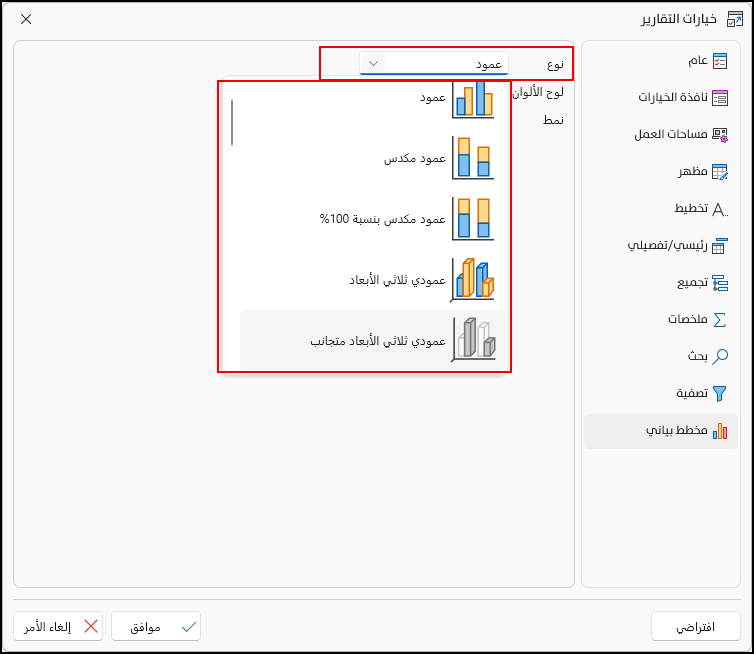Click the red X on إلغاء الأمر
This screenshot has height=654, width=754.
click(91, 626)
